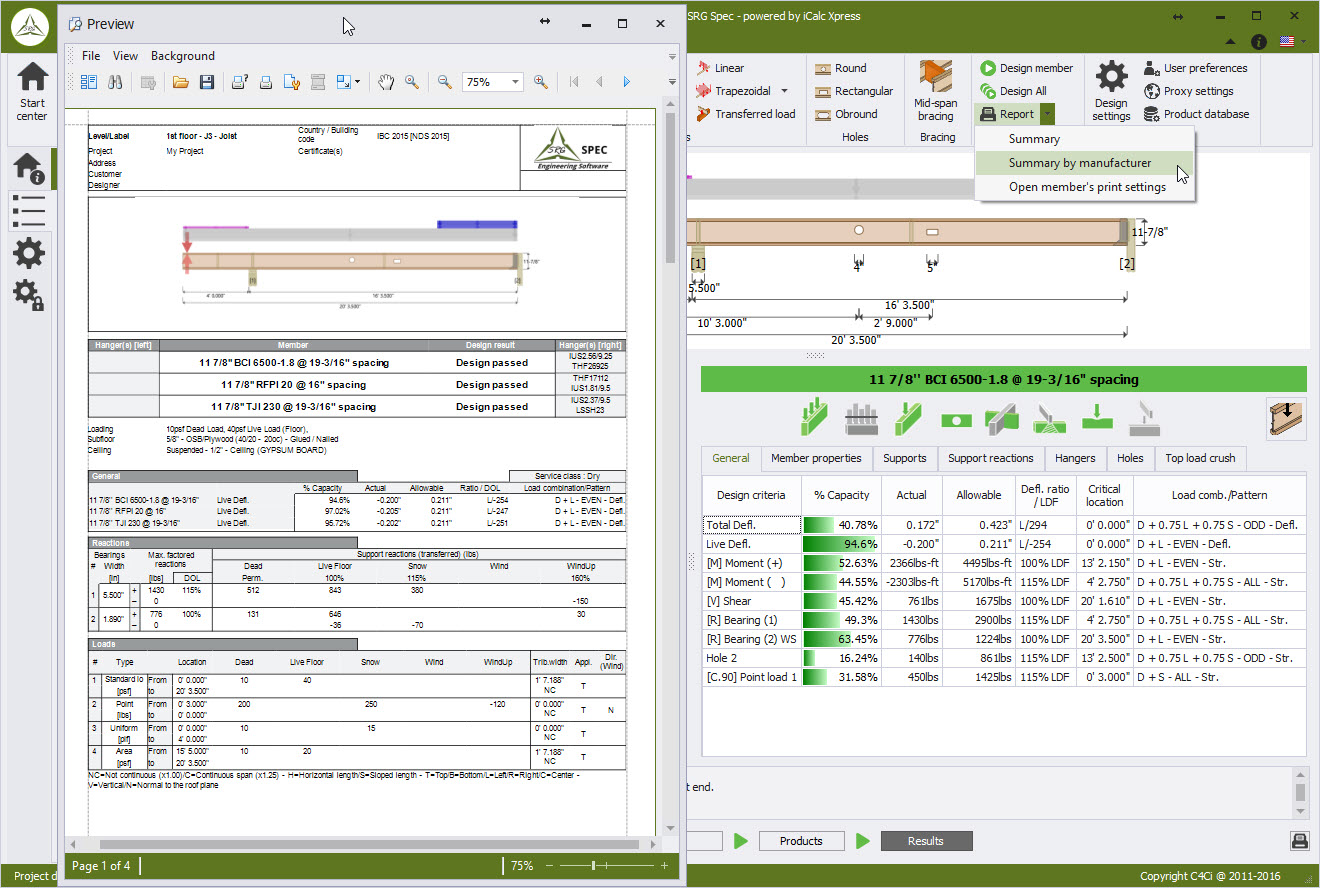Click the zoom out icon in Preview toolbar
This screenshot has height=888, width=1320.
click(x=445, y=82)
